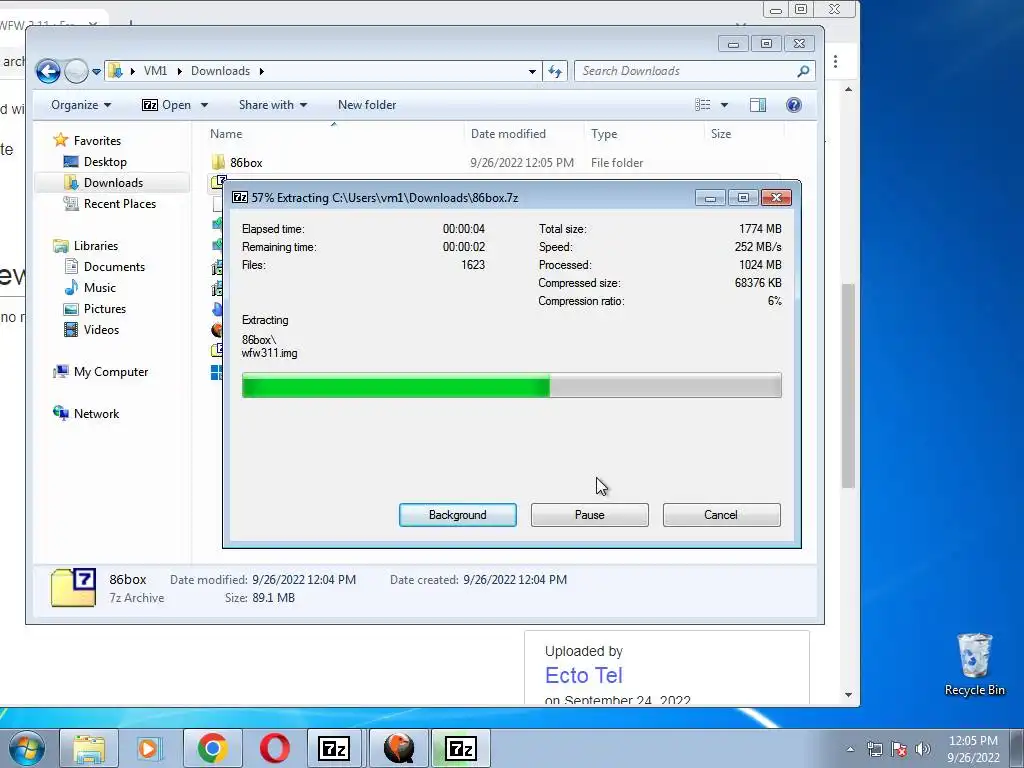
Task: Click the Explorer Back arrow button
Action: [48, 71]
